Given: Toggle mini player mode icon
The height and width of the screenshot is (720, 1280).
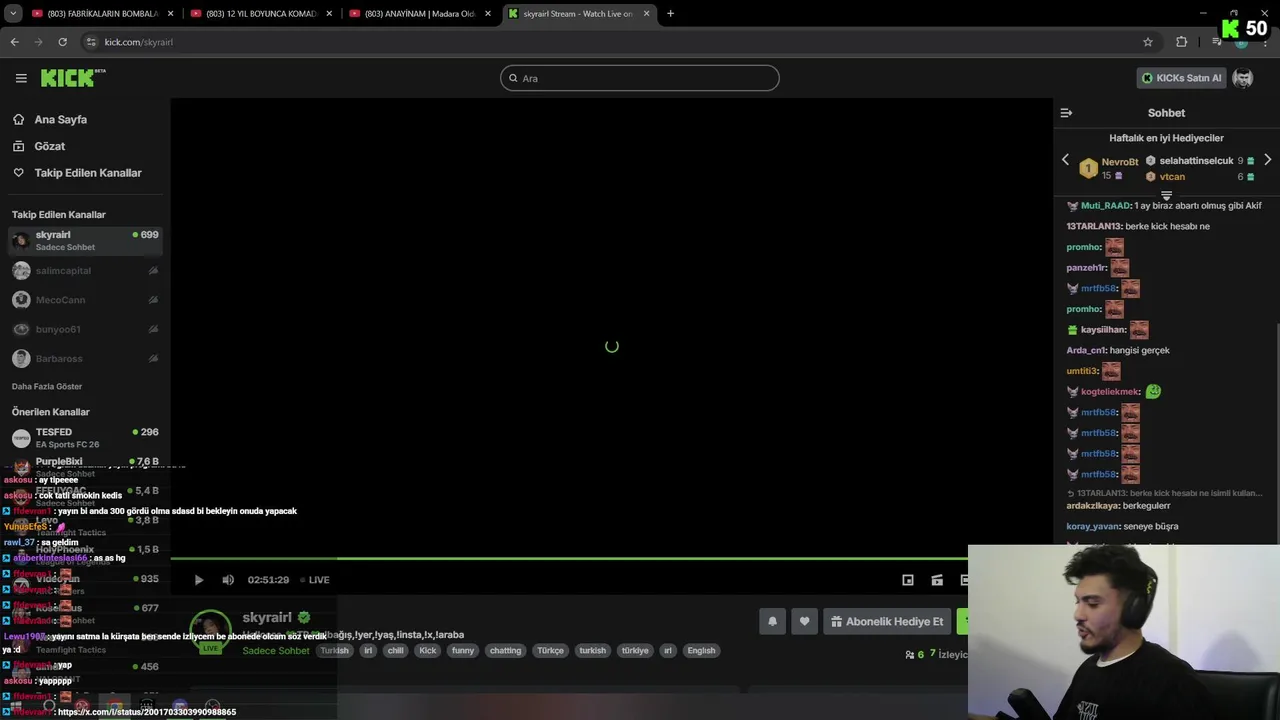Looking at the screenshot, I should pos(908,580).
